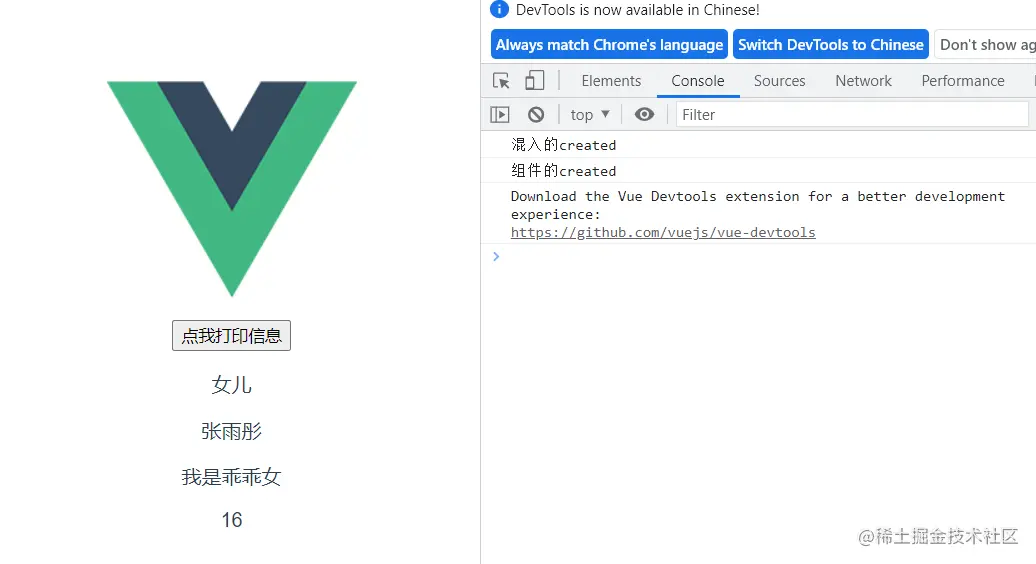Select the inspect element picker icon
1036x564 pixels.
(x=501, y=81)
